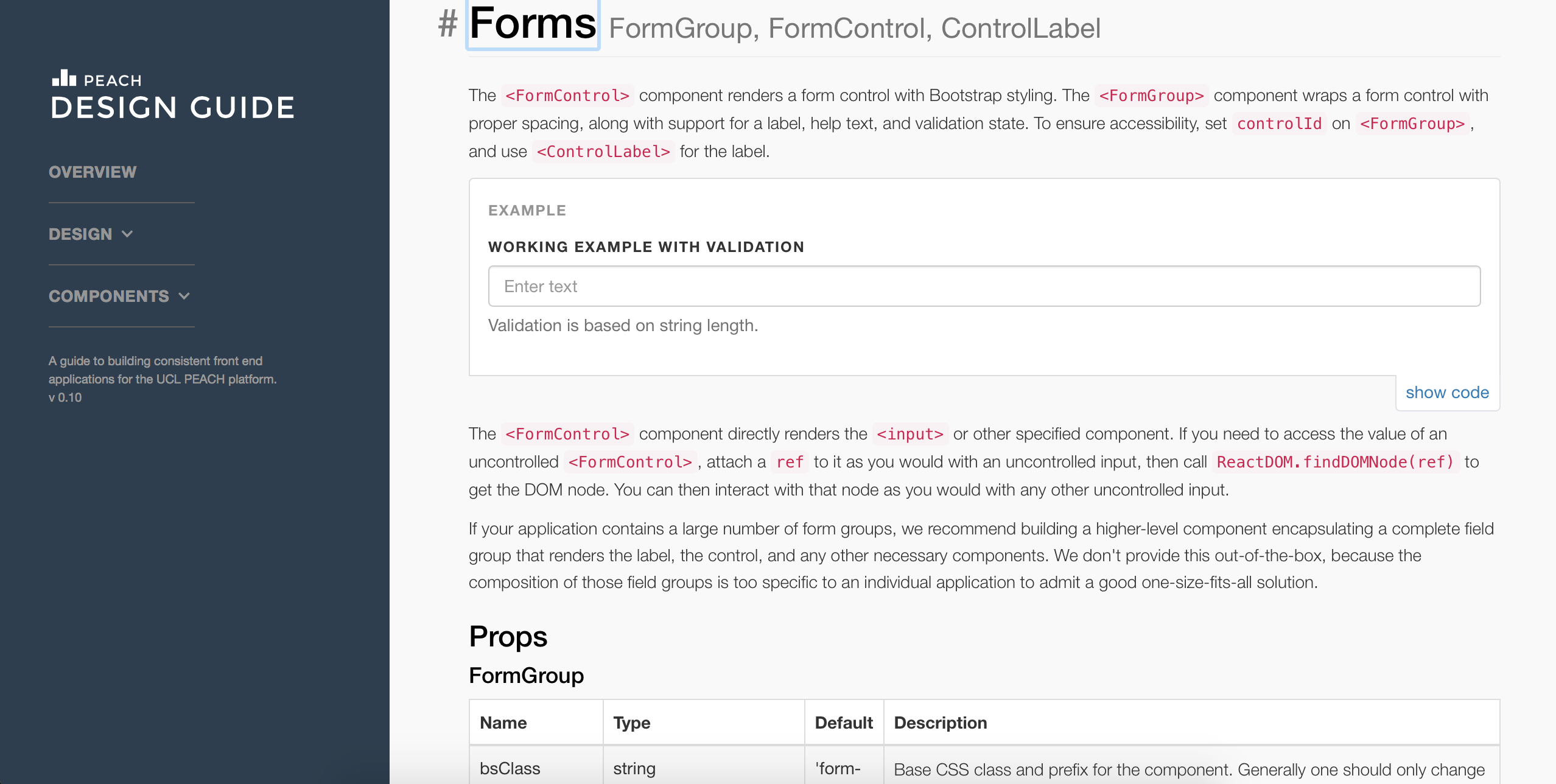Viewport: 1556px width, 784px height.
Task: Expand the DESIGN menu chevron
Action: pyautogui.click(x=127, y=234)
